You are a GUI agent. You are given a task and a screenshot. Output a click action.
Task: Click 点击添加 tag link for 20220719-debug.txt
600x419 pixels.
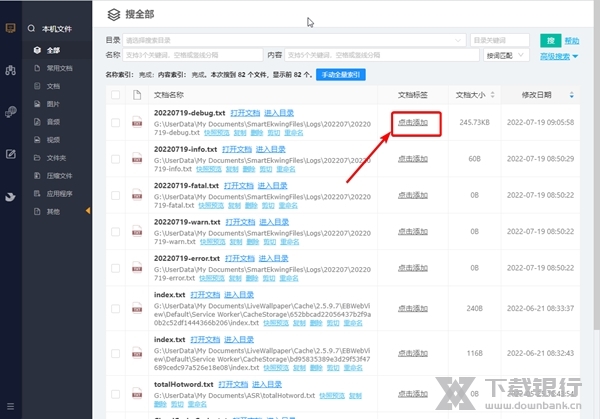tap(412, 122)
